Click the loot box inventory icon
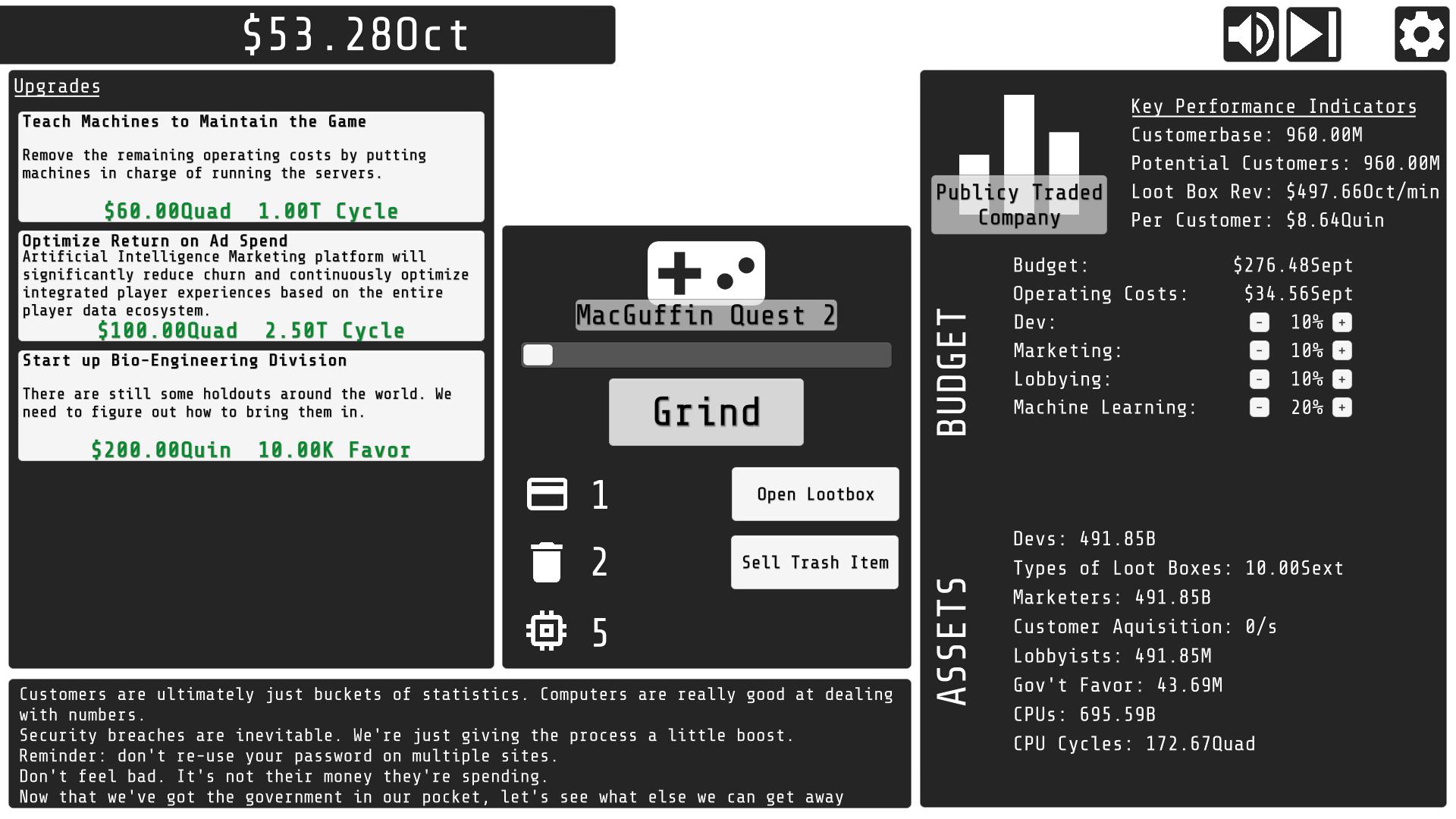 [546, 493]
